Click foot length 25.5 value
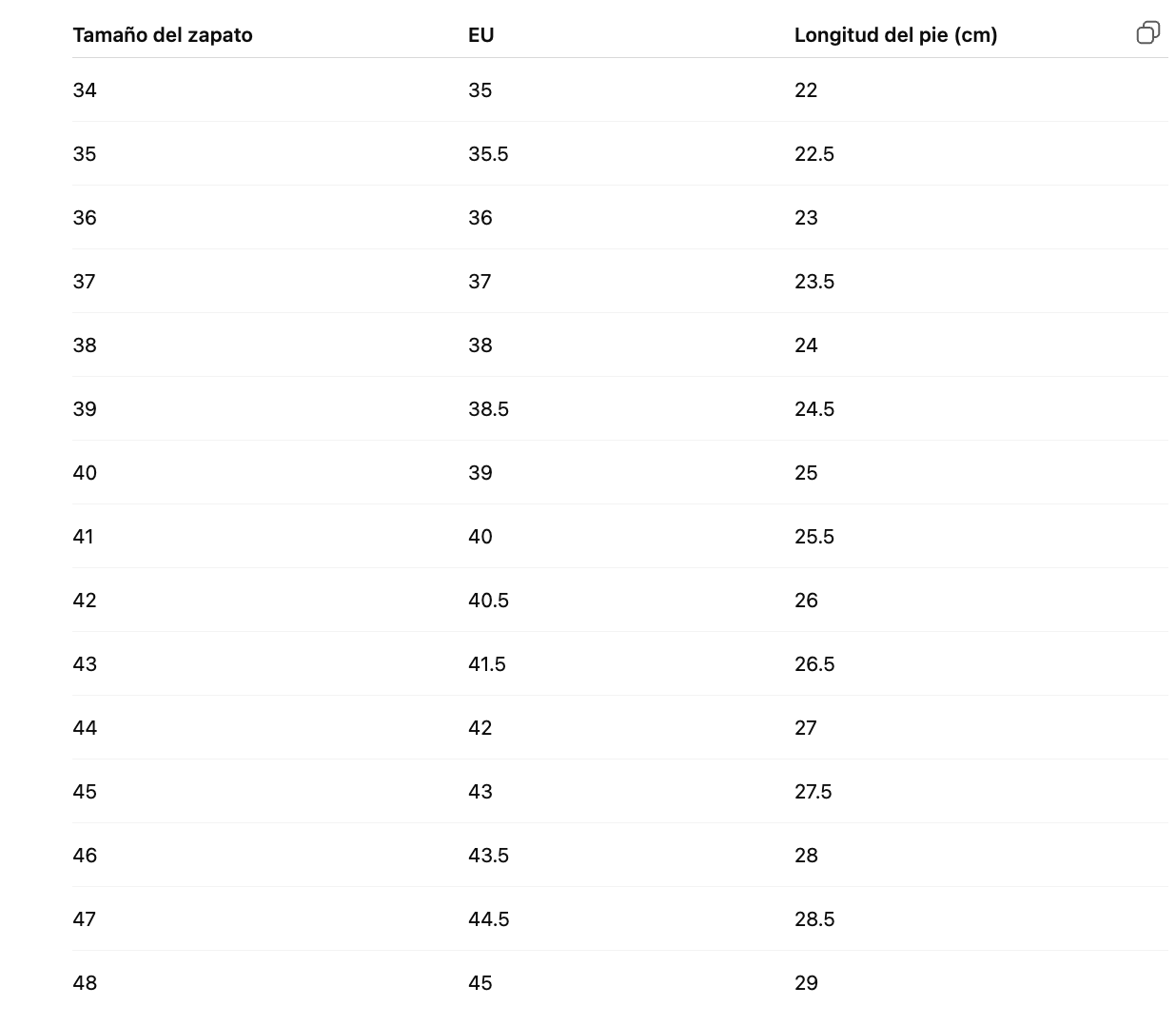 pyautogui.click(x=814, y=537)
